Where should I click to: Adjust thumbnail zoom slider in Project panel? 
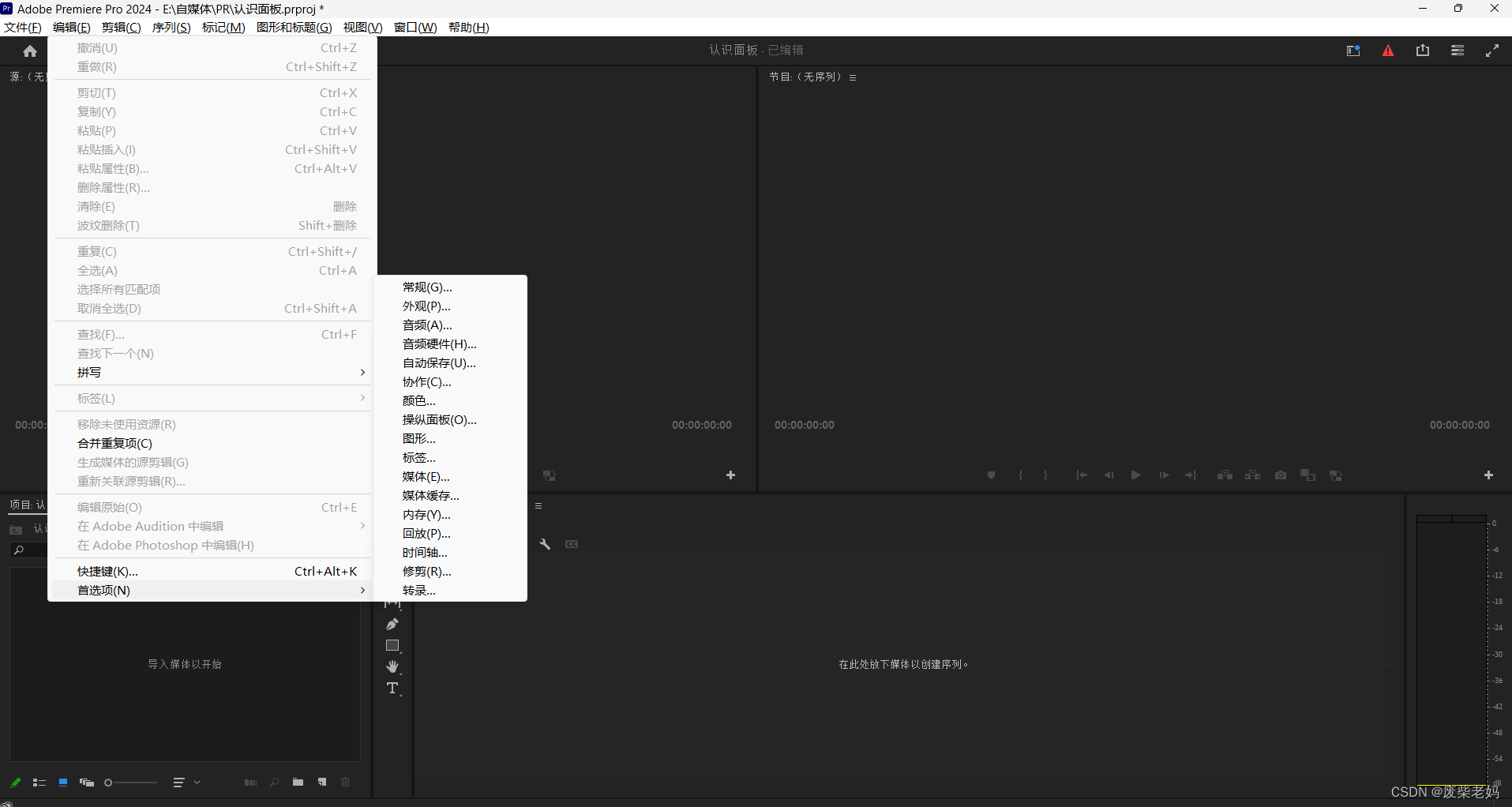131,783
